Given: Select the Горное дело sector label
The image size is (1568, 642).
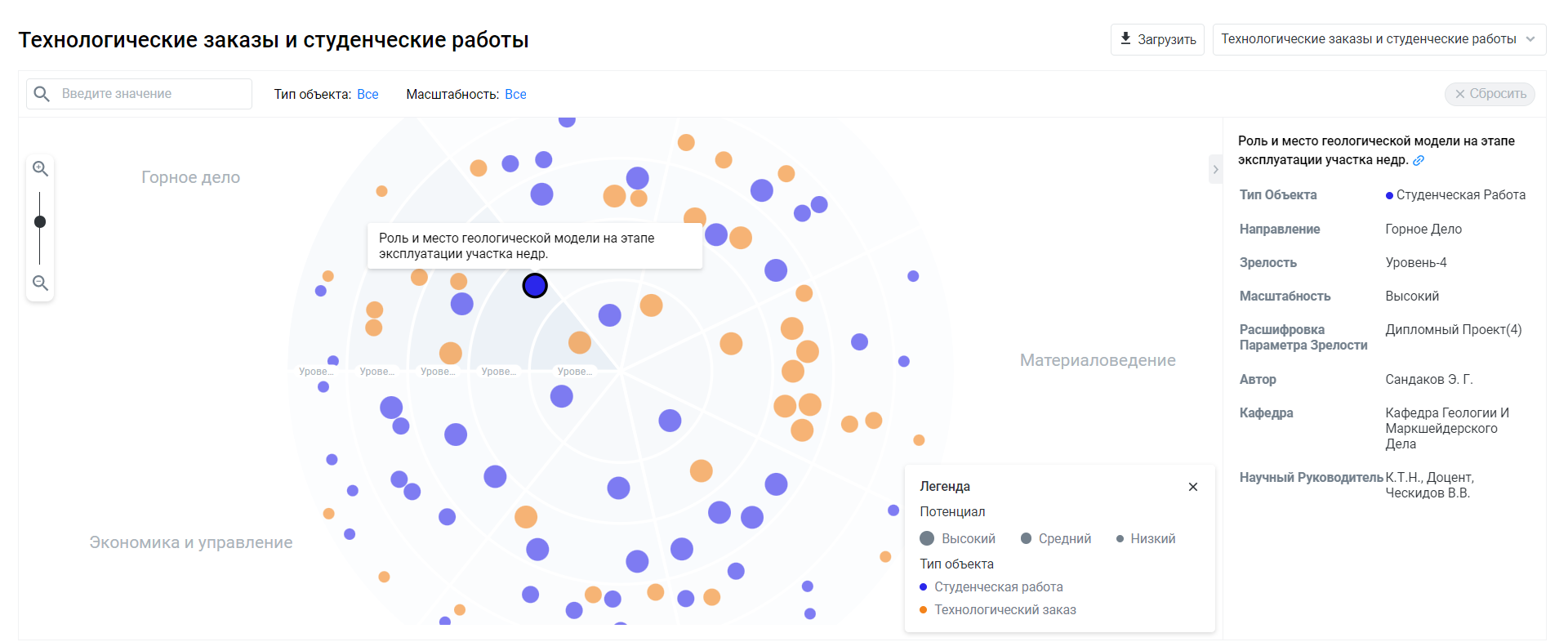Looking at the screenshot, I should point(190,177).
